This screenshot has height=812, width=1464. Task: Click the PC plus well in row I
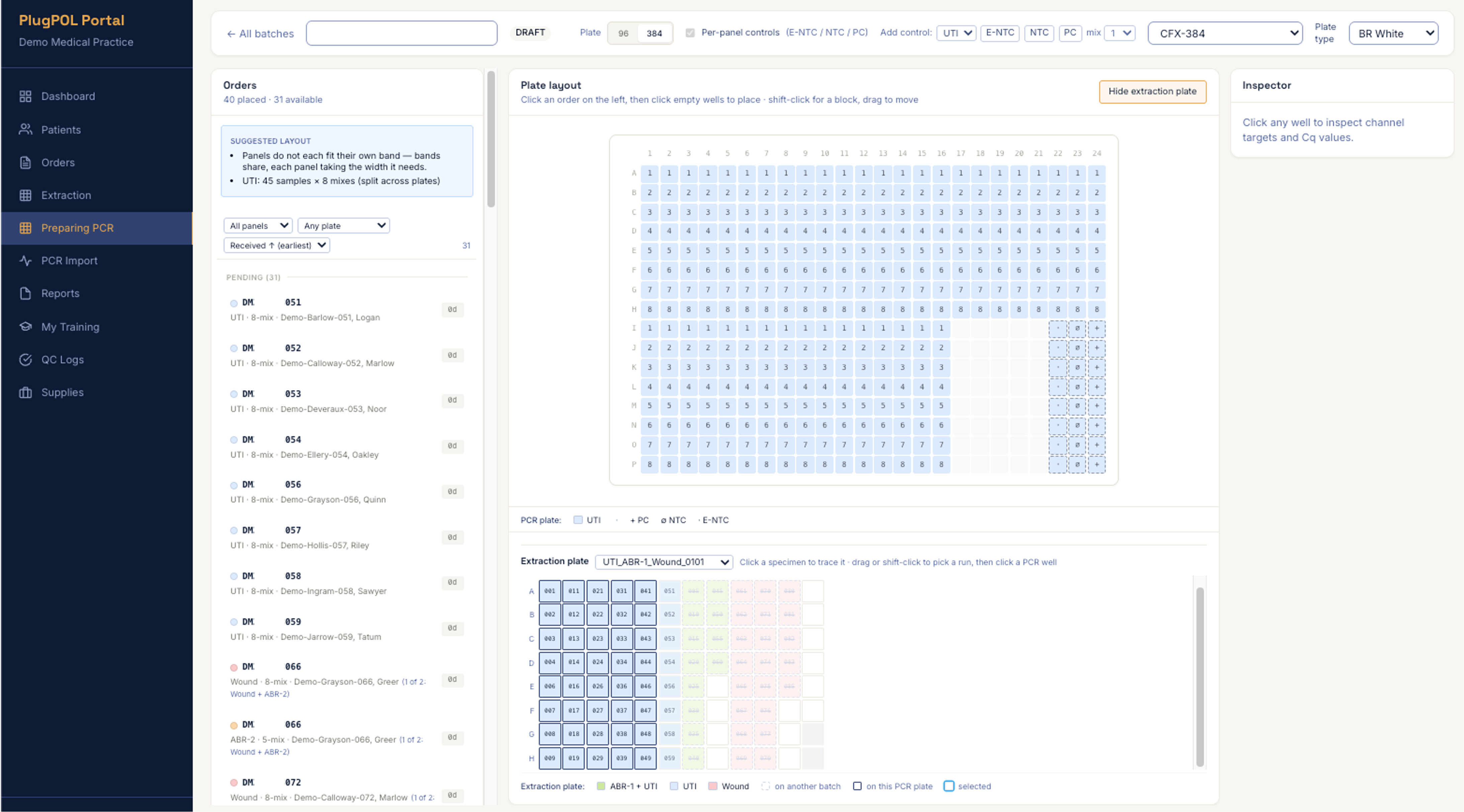(1096, 328)
